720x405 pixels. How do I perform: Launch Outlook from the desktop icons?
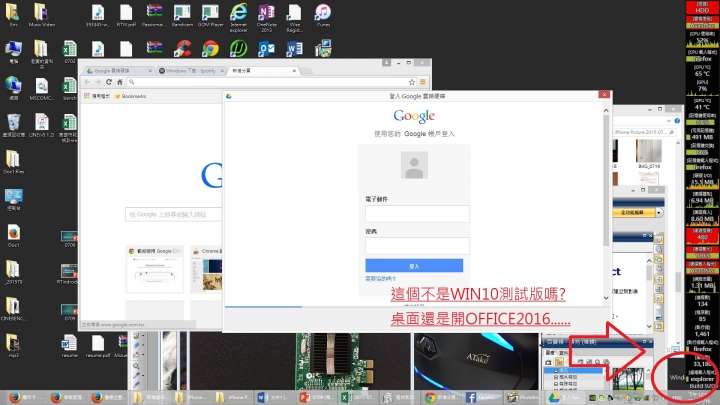[x=266, y=48]
